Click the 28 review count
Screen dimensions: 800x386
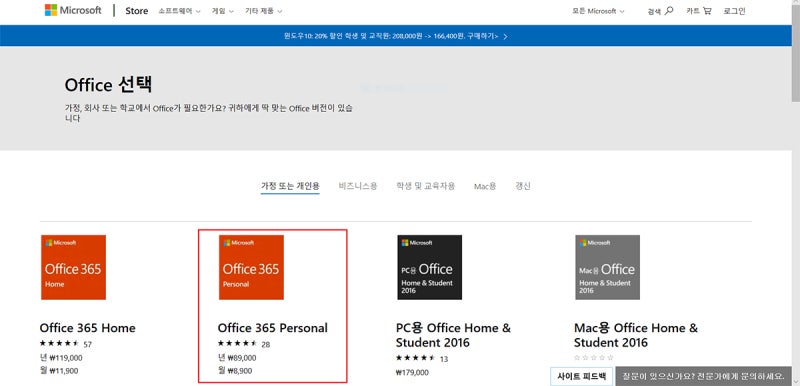[x=266, y=344]
